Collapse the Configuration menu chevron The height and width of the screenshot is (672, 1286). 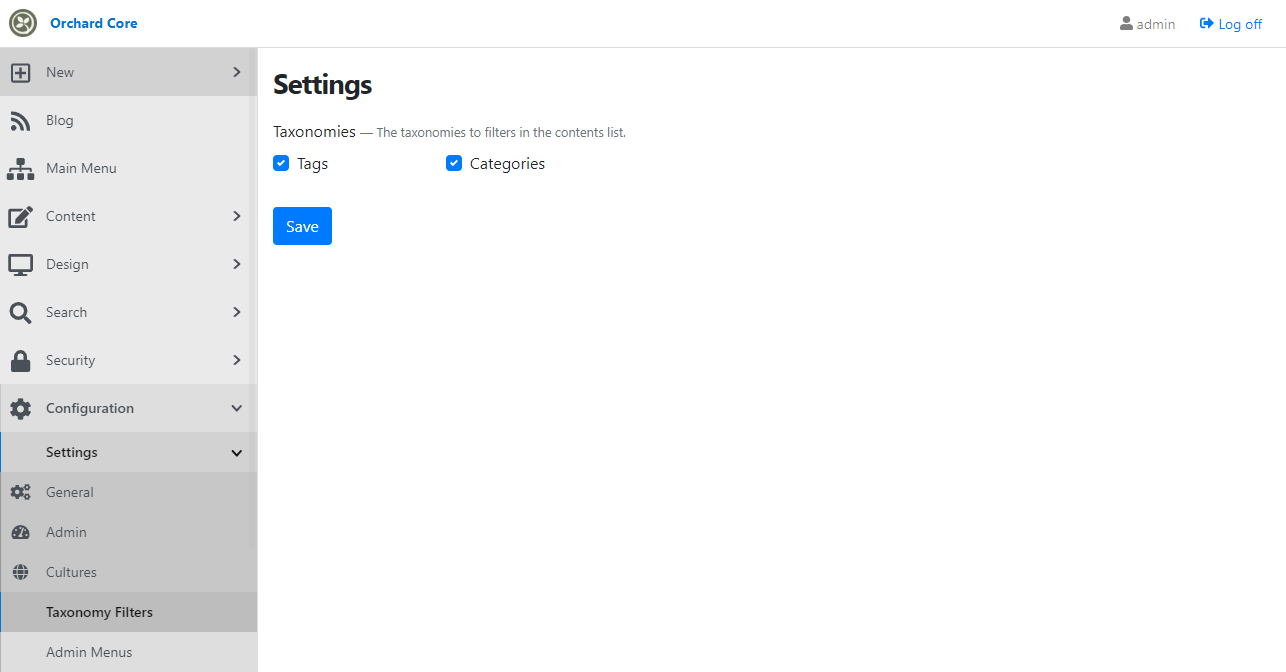point(237,408)
